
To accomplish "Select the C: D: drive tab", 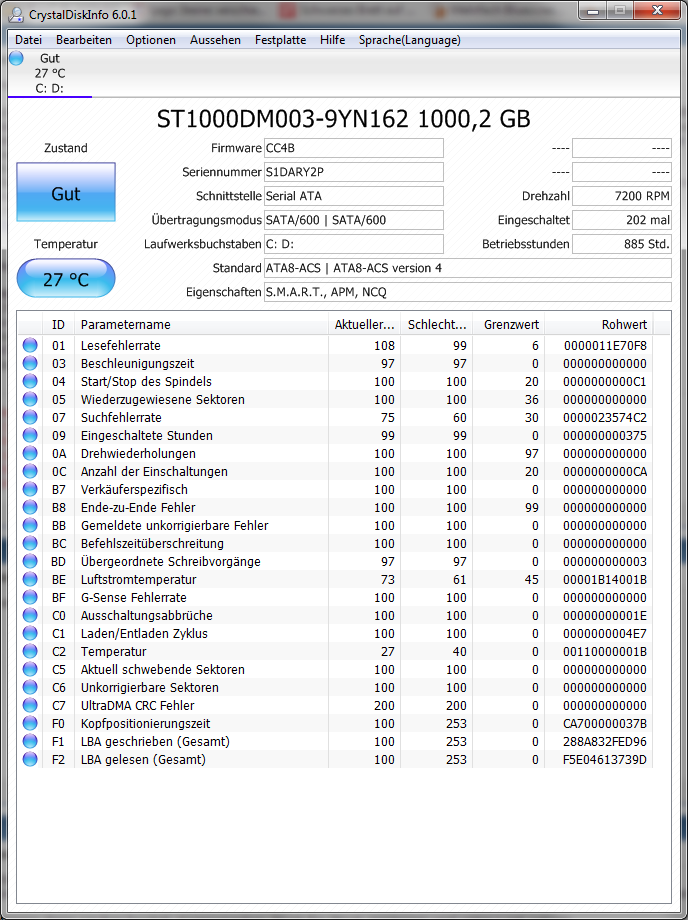I will 50,73.
